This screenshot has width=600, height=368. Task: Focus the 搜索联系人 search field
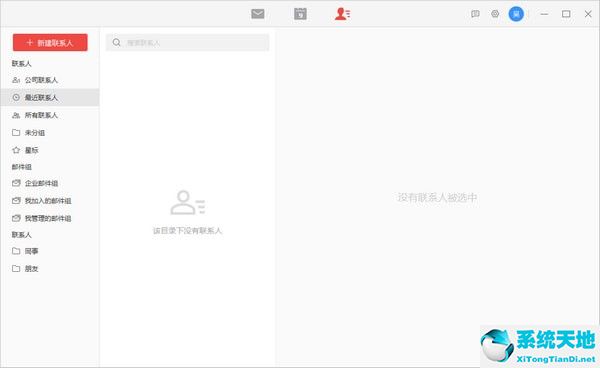188,42
